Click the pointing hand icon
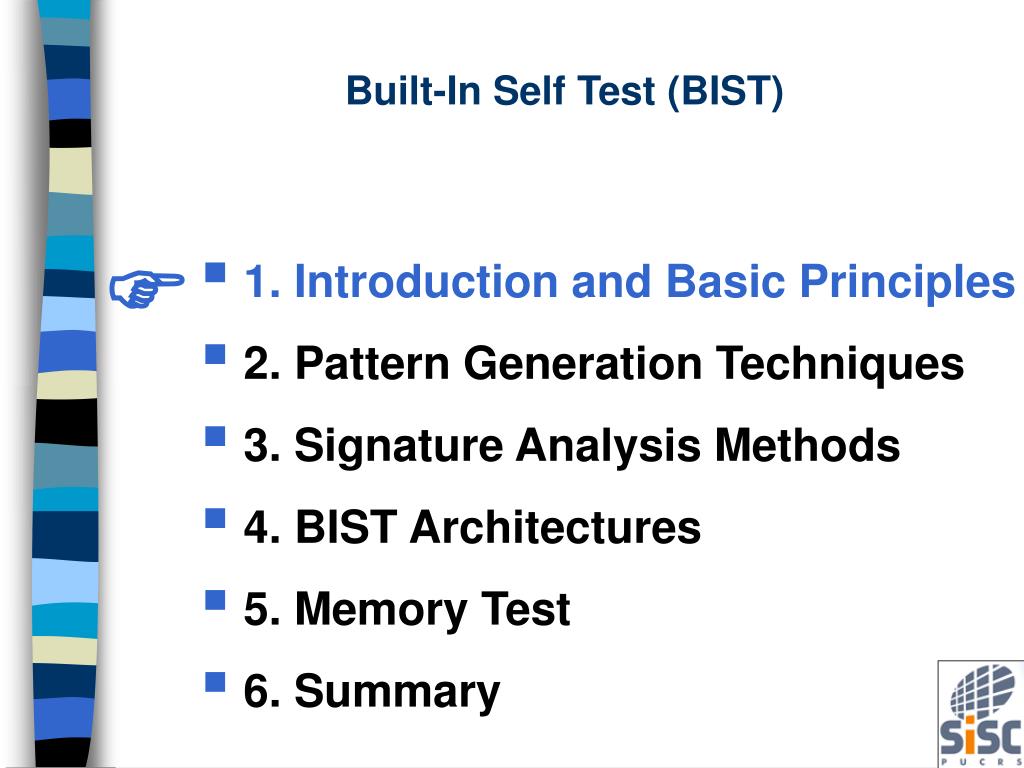 pos(146,288)
